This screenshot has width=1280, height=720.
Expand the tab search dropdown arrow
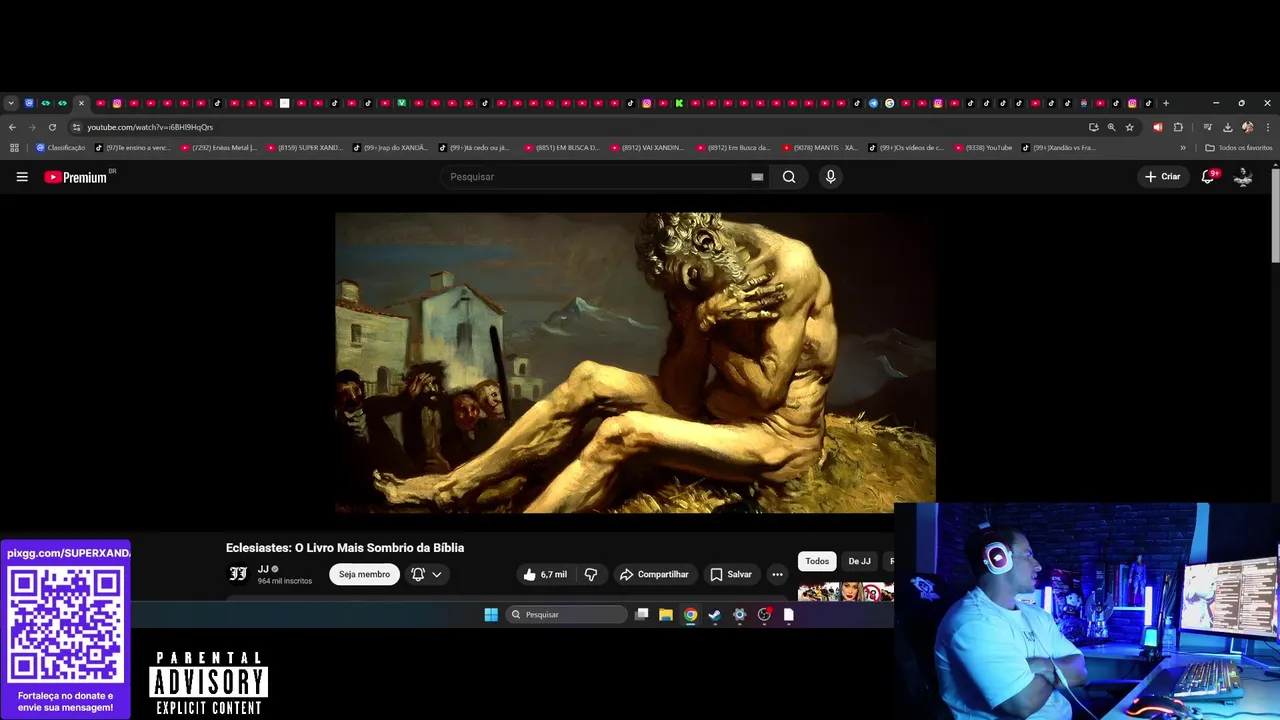coord(11,103)
